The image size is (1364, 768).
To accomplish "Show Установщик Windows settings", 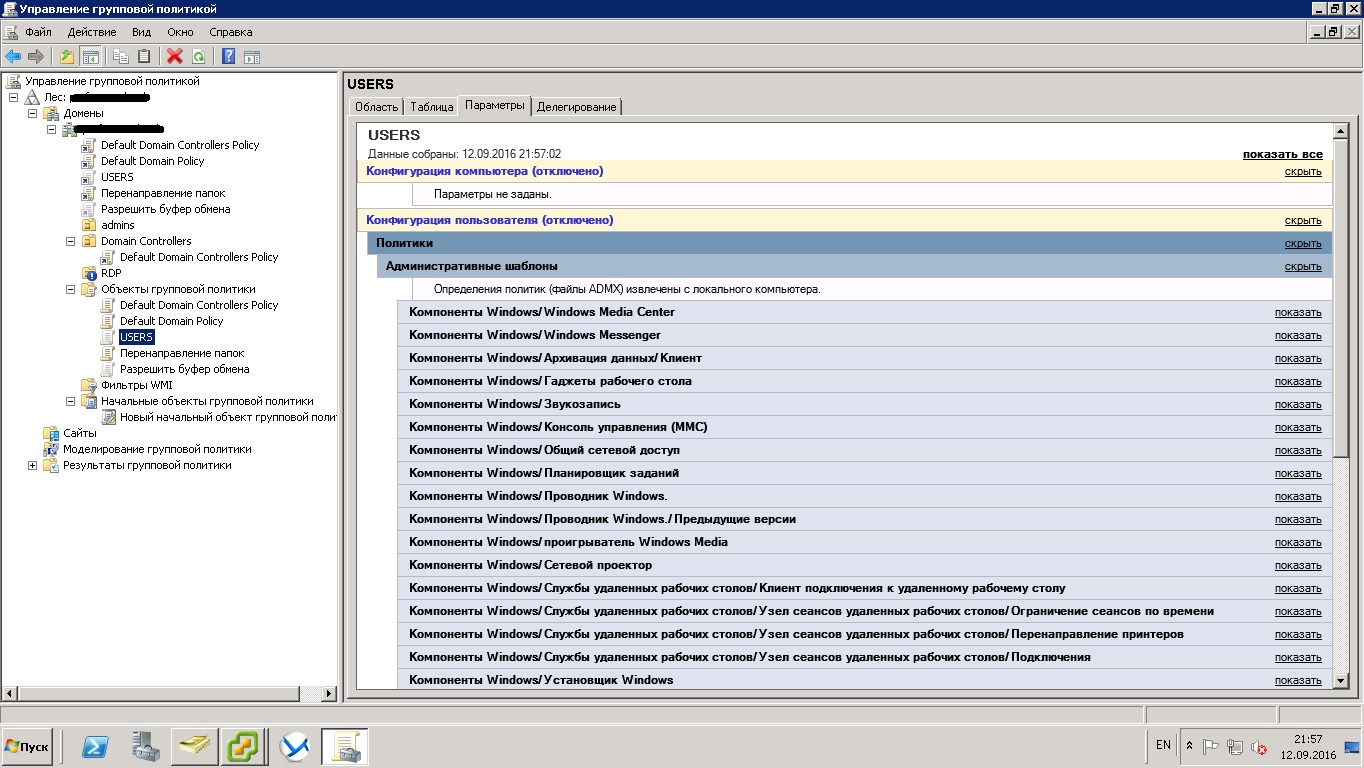I will coord(1298,680).
